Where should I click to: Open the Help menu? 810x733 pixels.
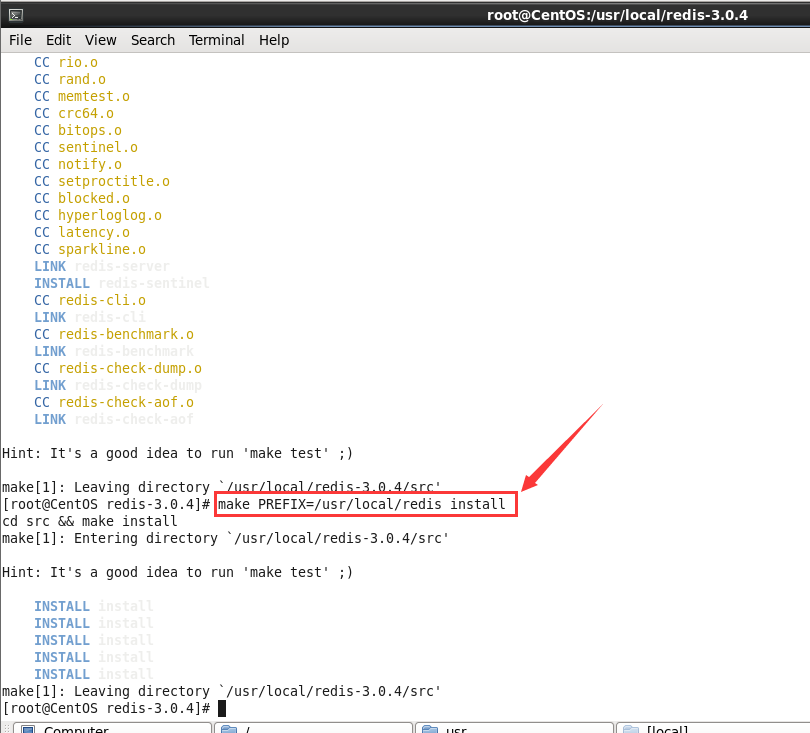click(274, 40)
